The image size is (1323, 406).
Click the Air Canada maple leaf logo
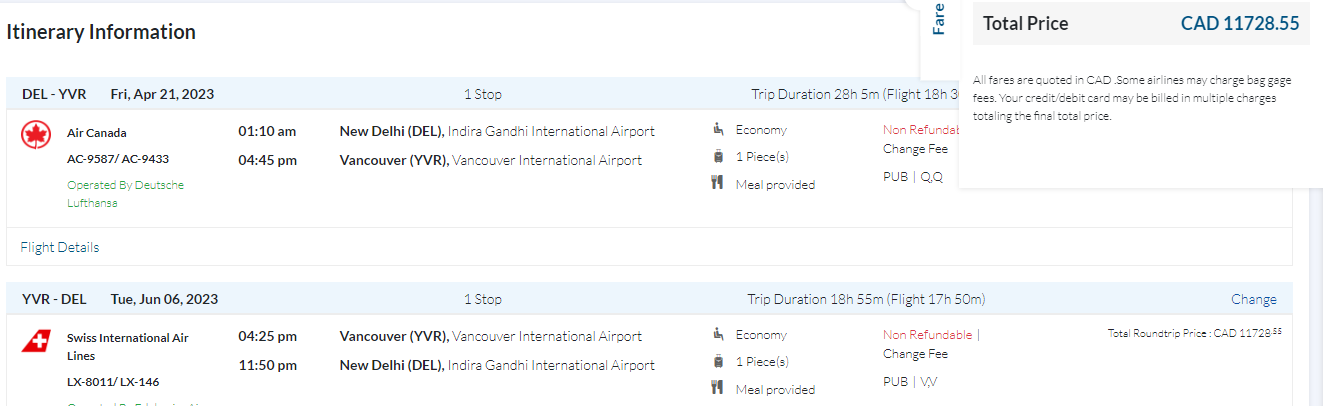pyautogui.click(x=36, y=135)
